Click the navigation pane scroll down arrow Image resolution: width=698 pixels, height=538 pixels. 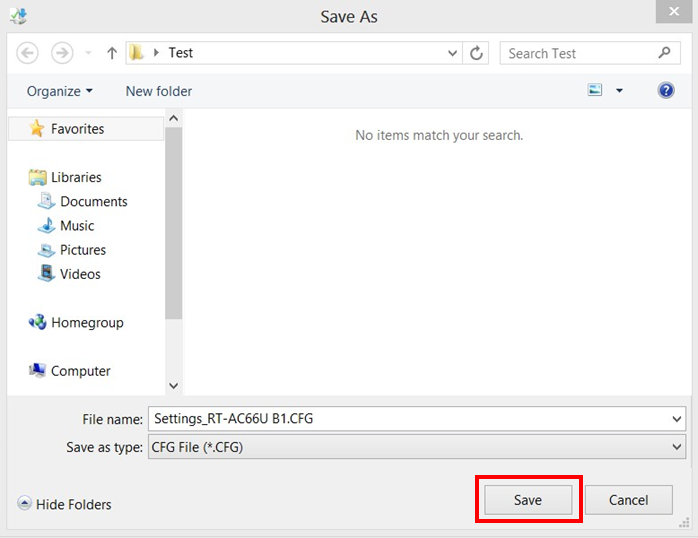point(174,385)
